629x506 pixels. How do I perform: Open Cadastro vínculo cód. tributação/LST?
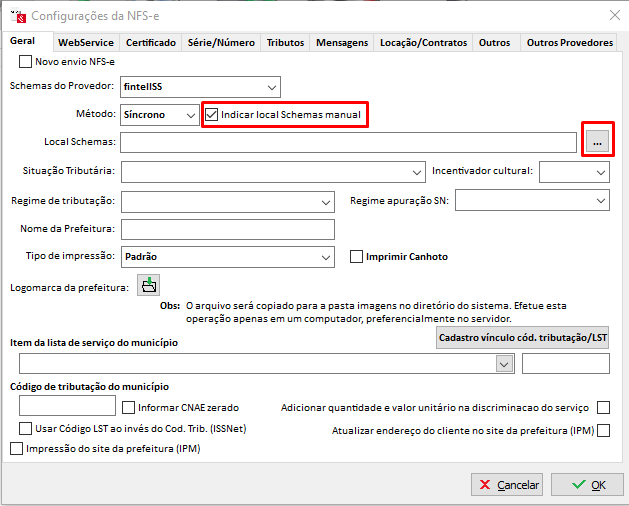[523, 339]
